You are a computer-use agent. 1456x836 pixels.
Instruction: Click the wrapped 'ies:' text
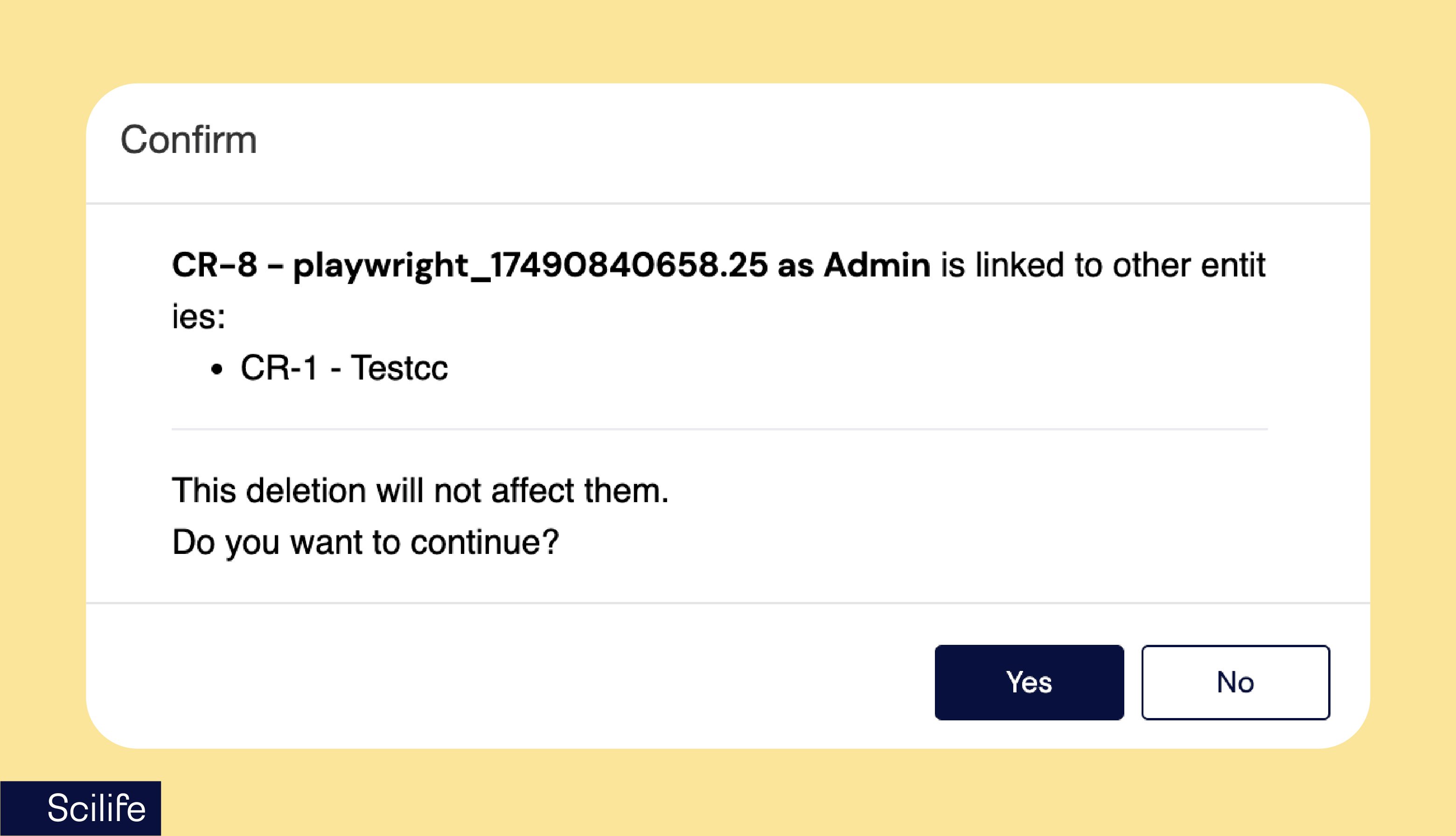coord(199,317)
